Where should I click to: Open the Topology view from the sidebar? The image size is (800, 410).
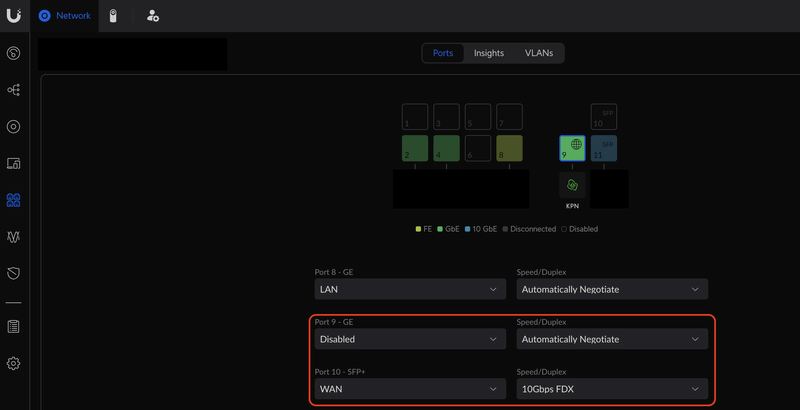[x=13, y=90]
